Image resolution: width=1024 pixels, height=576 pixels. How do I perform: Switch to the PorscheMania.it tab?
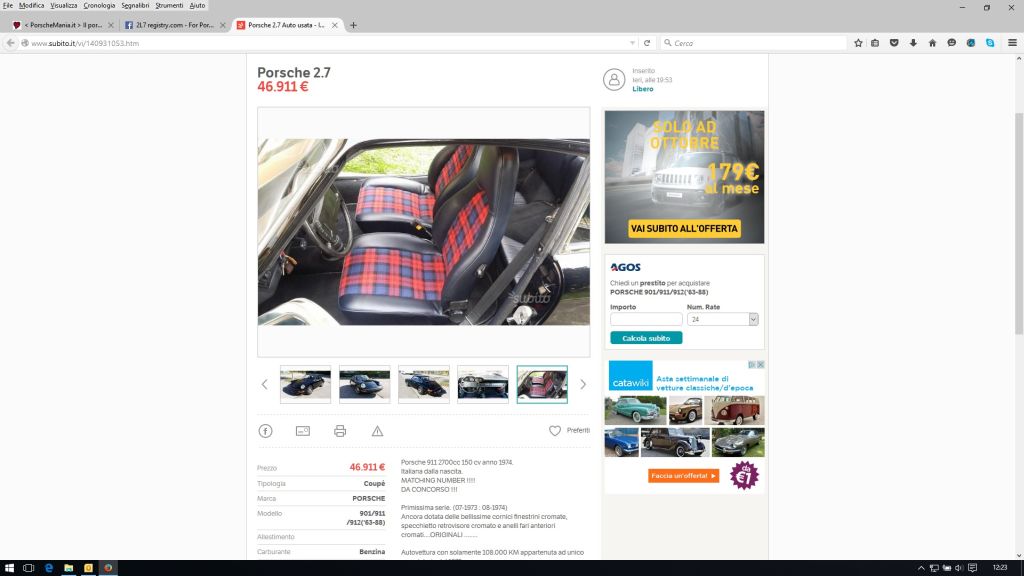[63, 25]
